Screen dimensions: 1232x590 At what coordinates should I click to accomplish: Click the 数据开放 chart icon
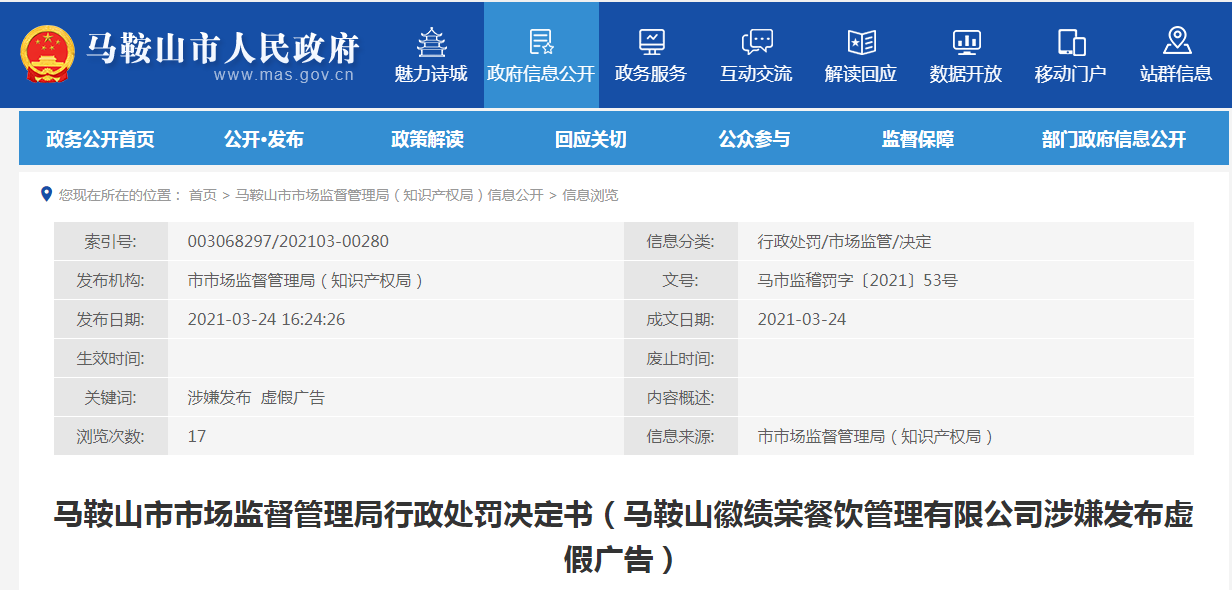click(966, 42)
